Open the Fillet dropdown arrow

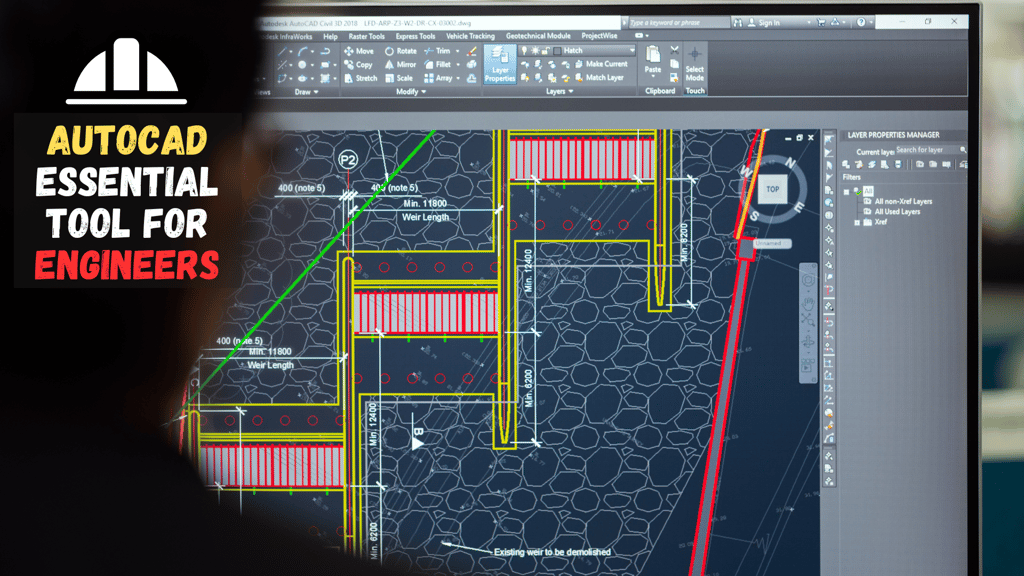click(458, 65)
